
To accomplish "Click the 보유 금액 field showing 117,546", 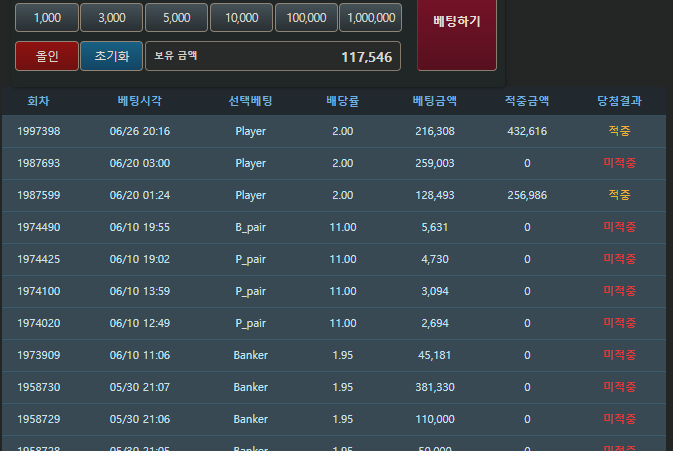I will (x=273, y=56).
